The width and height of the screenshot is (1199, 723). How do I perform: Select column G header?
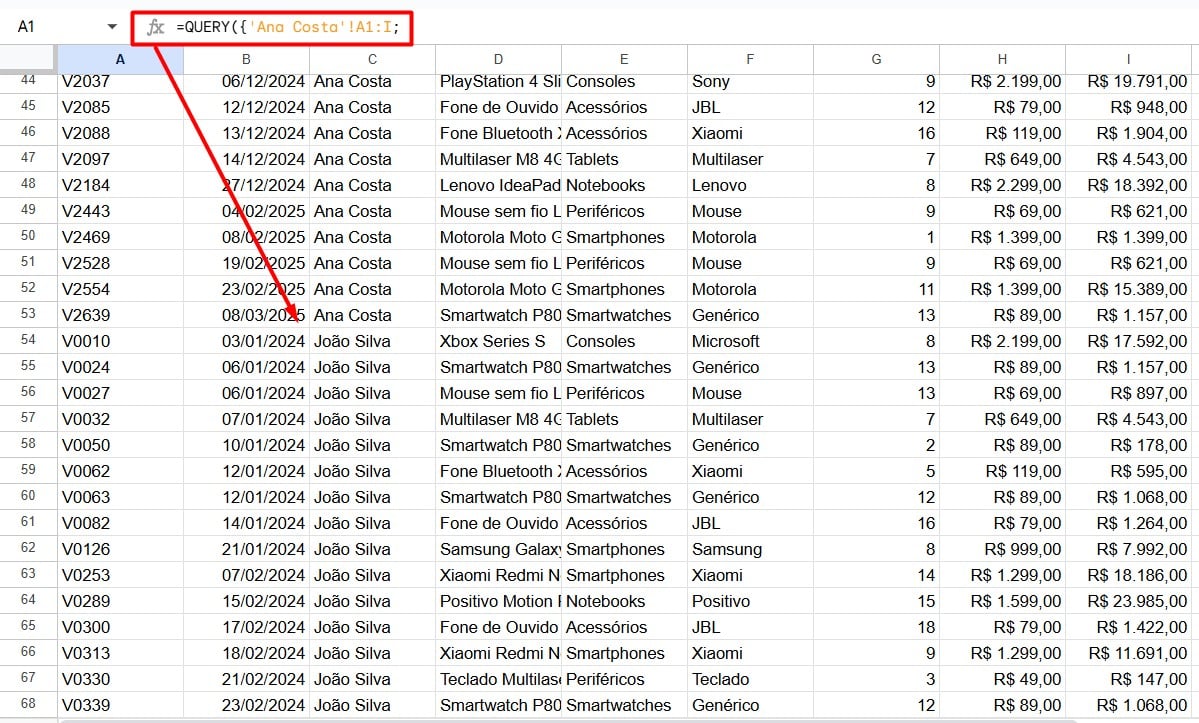click(x=876, y=59)
